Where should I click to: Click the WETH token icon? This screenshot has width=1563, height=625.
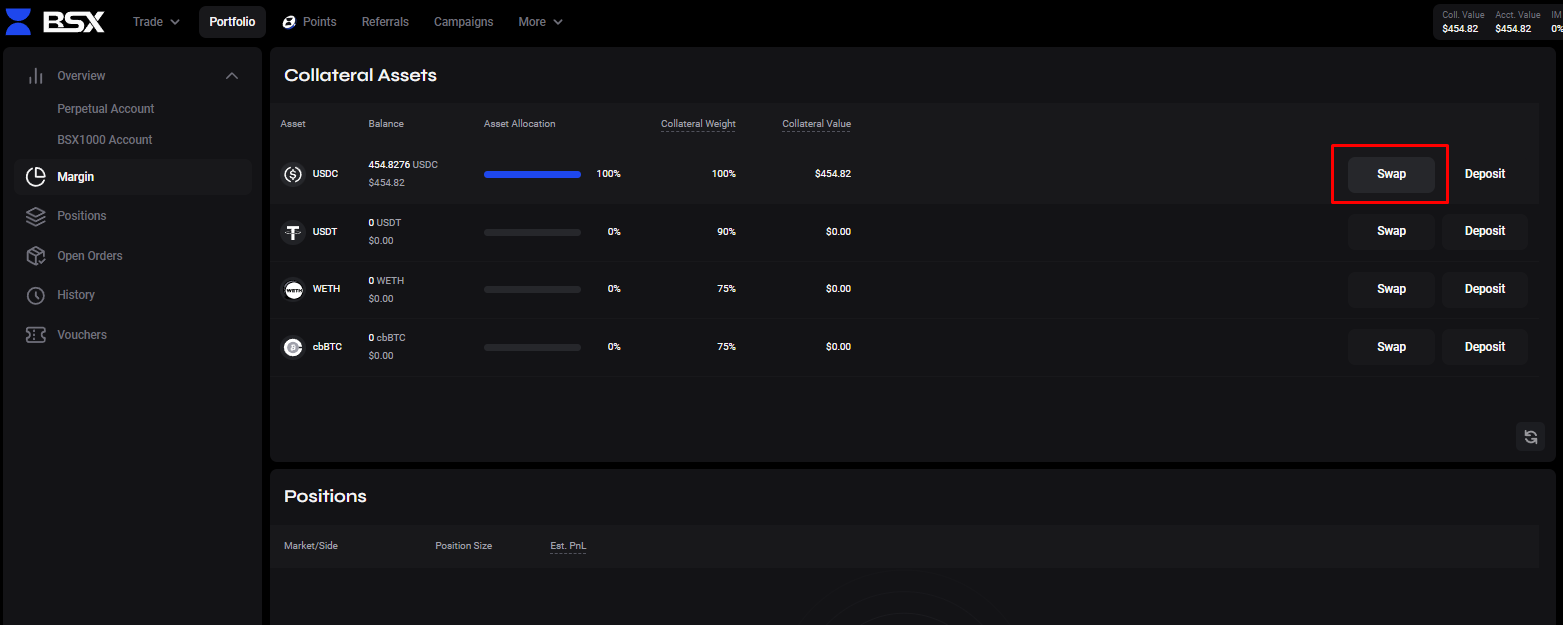pyautogui.click(x=293, y=289)
